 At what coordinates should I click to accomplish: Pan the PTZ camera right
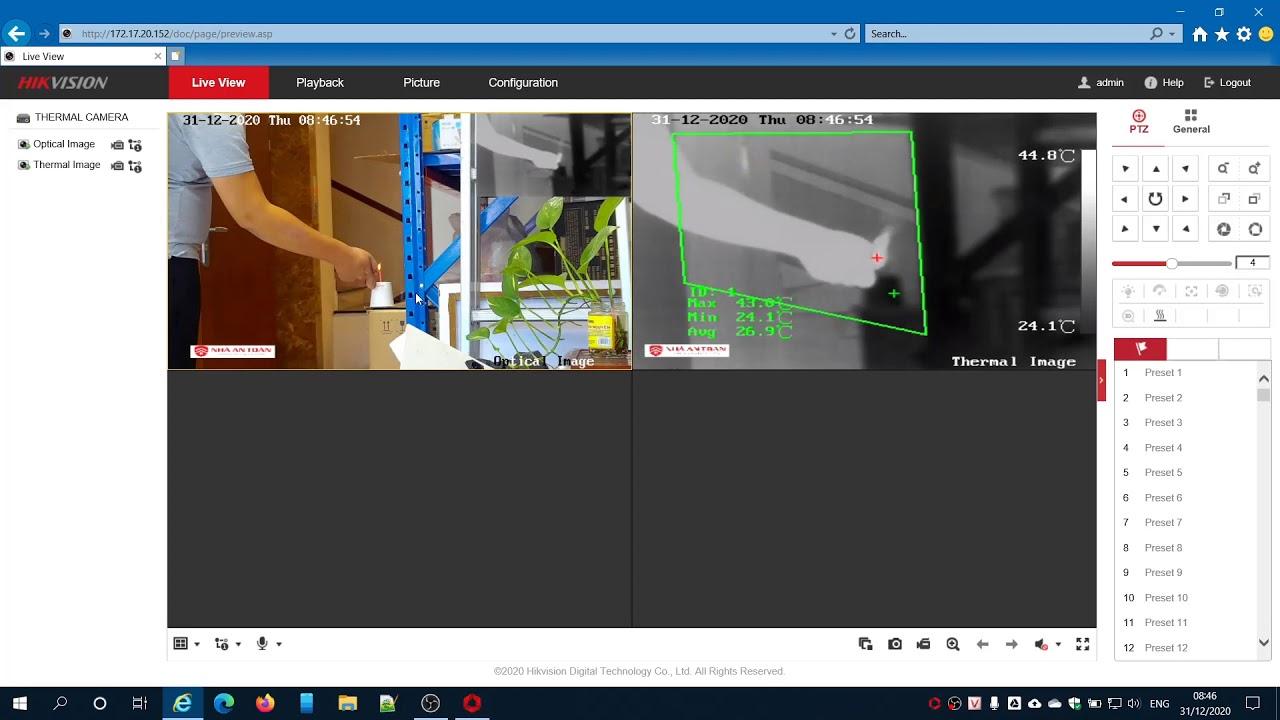(x=1186, y=199)
